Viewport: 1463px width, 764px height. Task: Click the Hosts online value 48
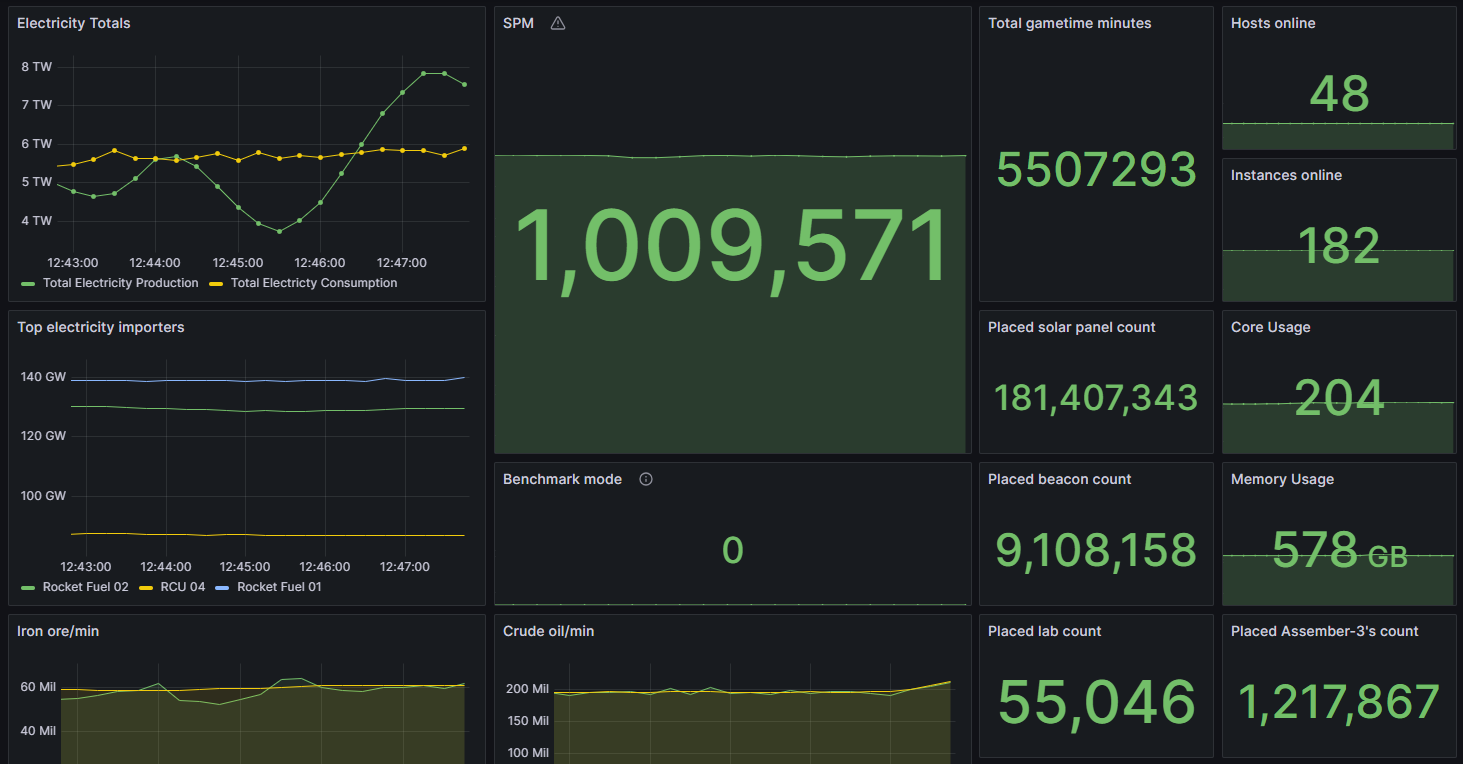[1339, 94]
